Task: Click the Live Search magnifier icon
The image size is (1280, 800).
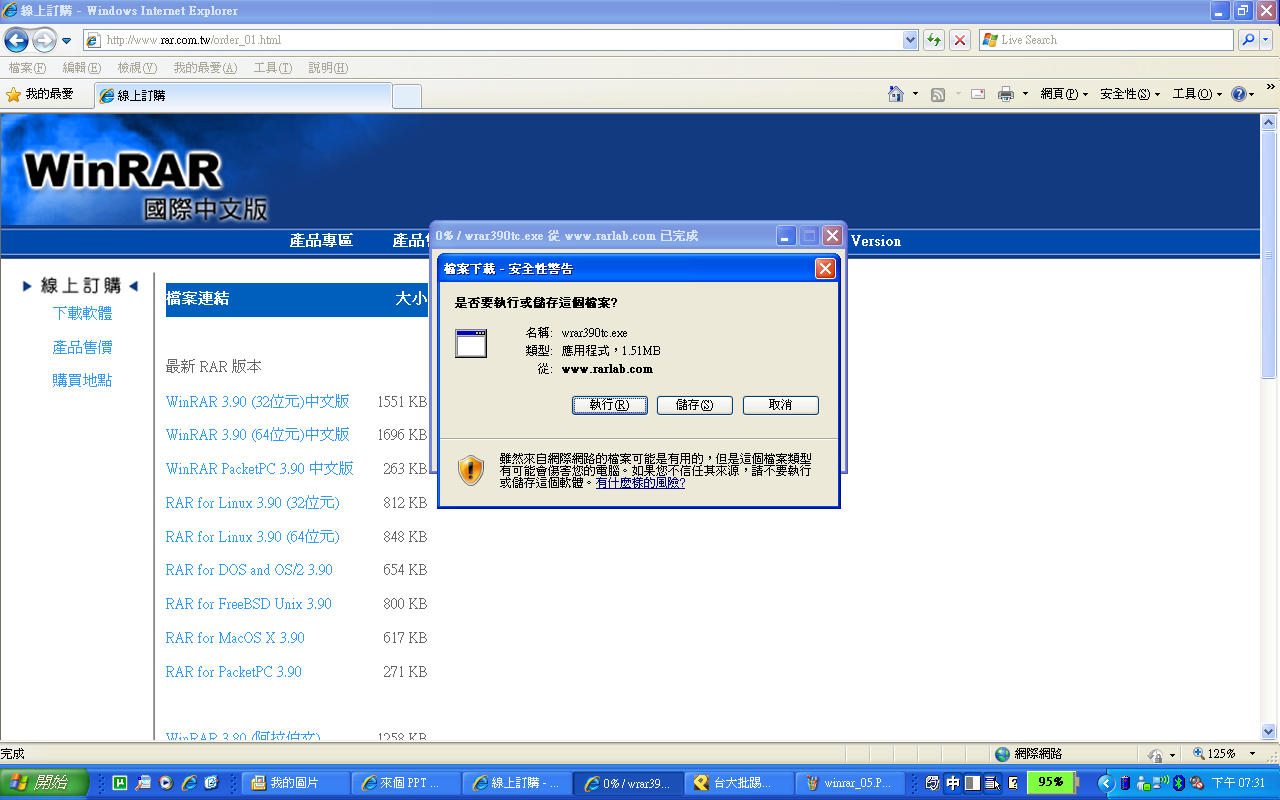Action: coord(1248,40)
